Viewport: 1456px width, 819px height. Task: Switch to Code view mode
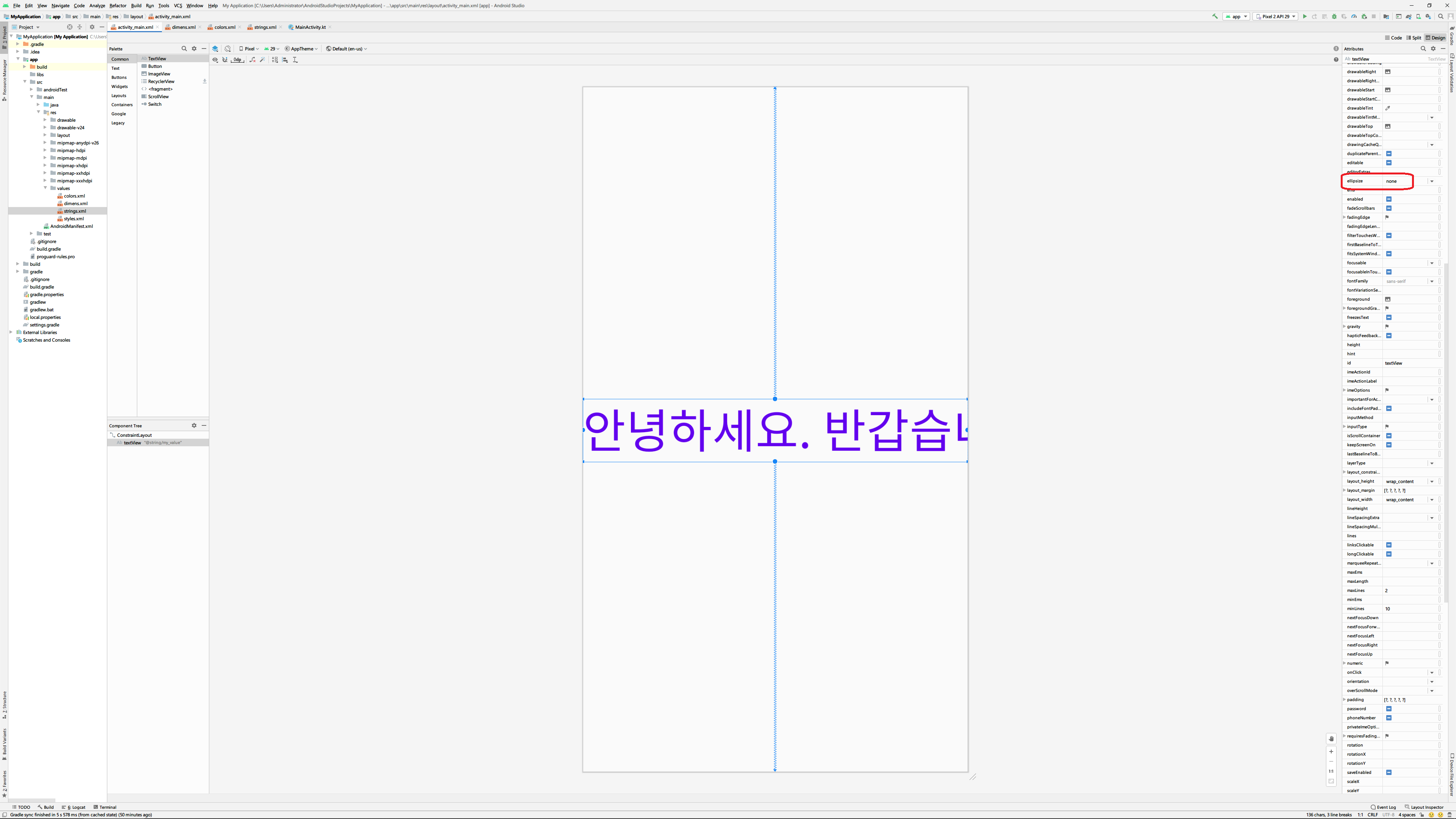(1393, 38)
